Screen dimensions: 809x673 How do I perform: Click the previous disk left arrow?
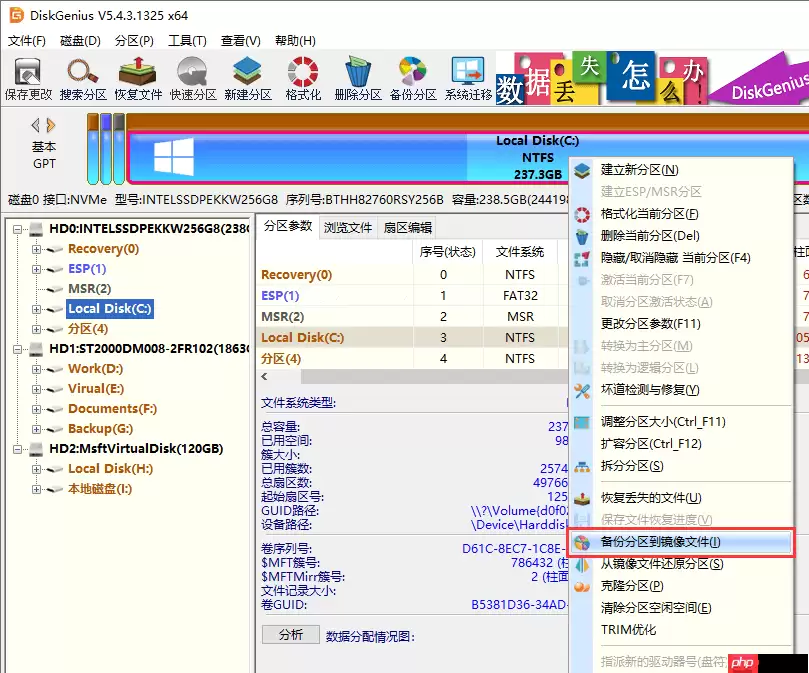pyautogui.click(x=35, y=125)
